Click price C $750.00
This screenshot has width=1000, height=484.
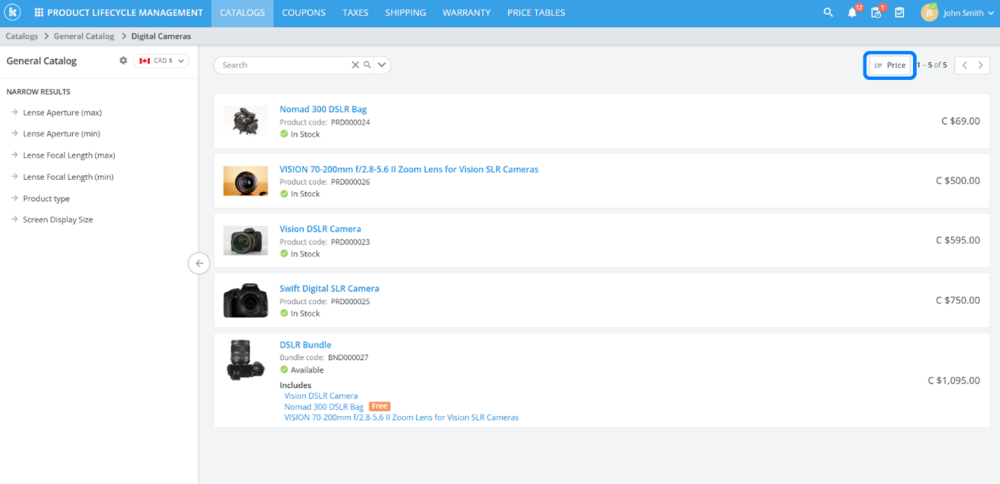pos(958,300)
